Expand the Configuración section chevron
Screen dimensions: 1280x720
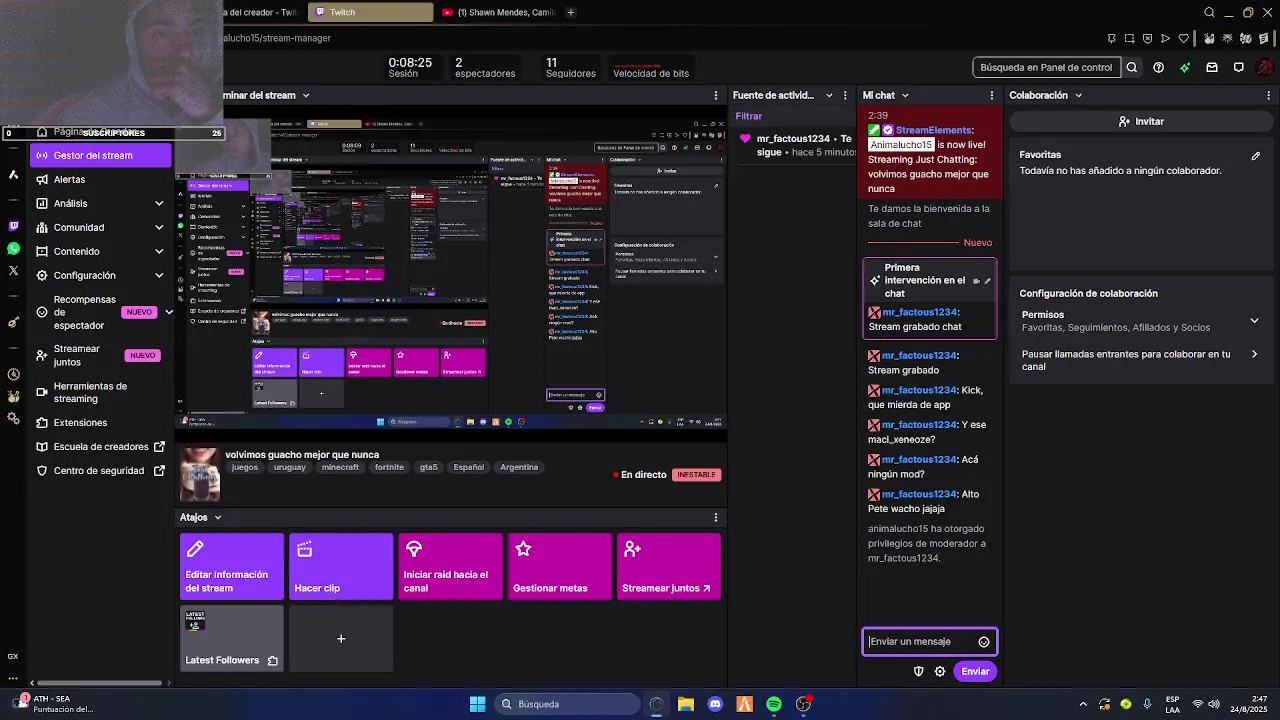(x=159, y=275)
